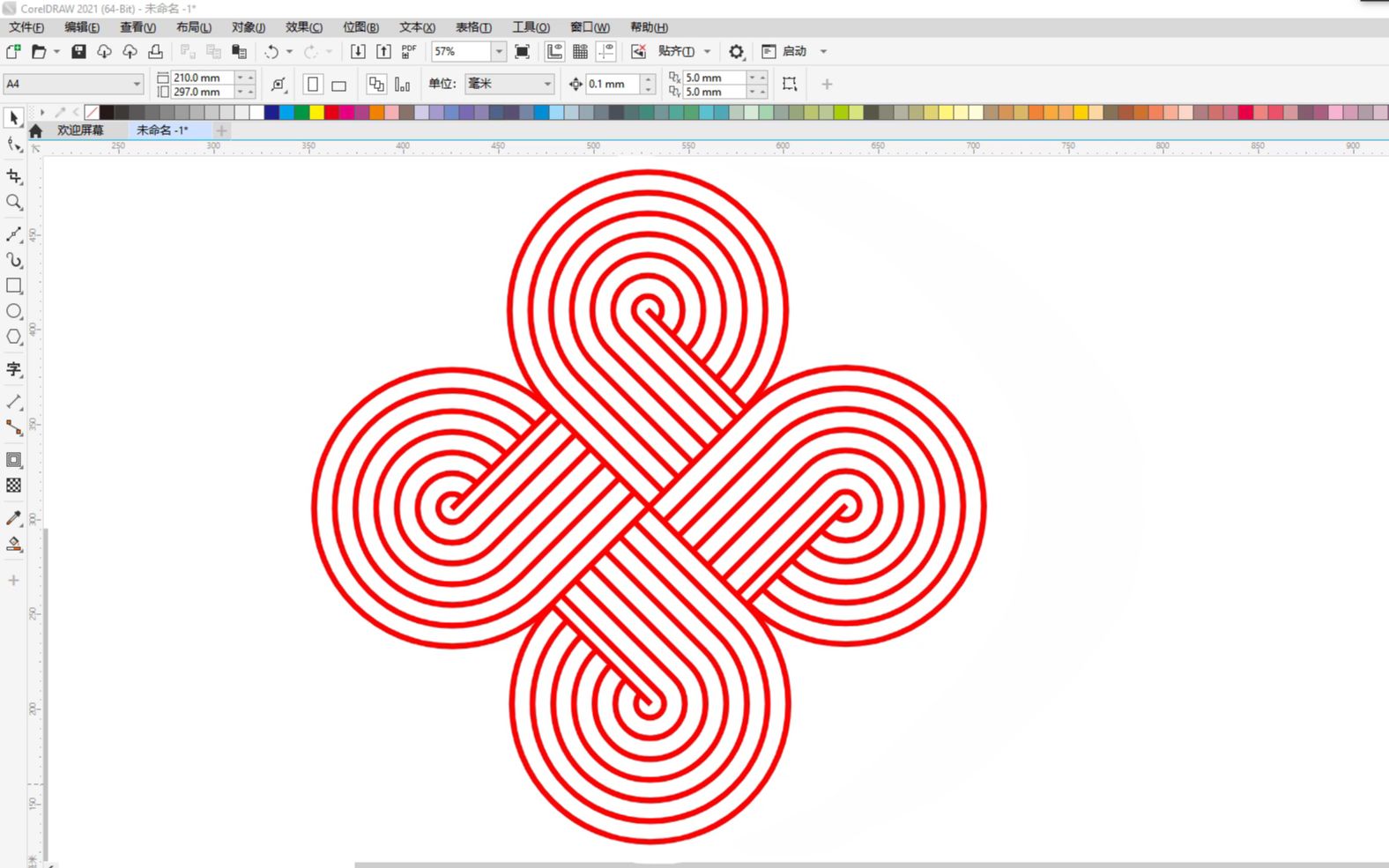This screenshot has height=868, width=1389.
Task: Open the units 毫米 dropdown
Action: click(547, 85)
